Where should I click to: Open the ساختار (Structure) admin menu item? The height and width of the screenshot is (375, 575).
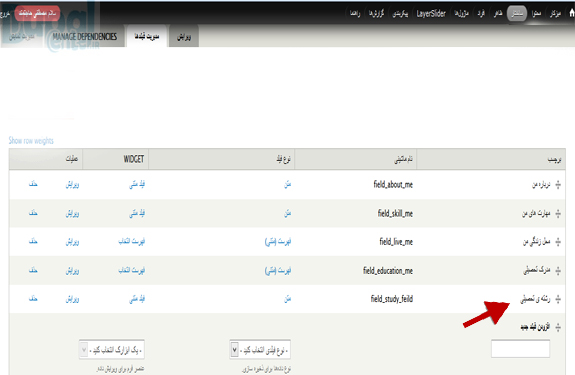point(517,14)
